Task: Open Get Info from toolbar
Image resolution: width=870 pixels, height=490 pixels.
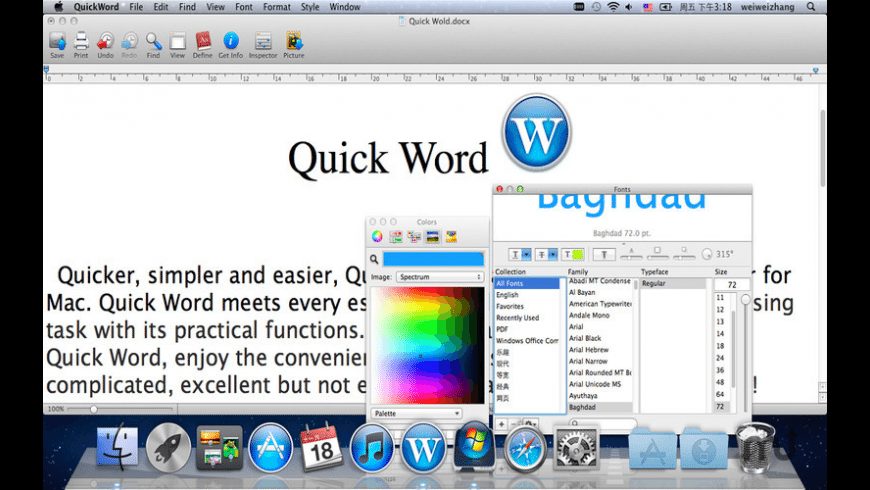Action: (230, 45)
